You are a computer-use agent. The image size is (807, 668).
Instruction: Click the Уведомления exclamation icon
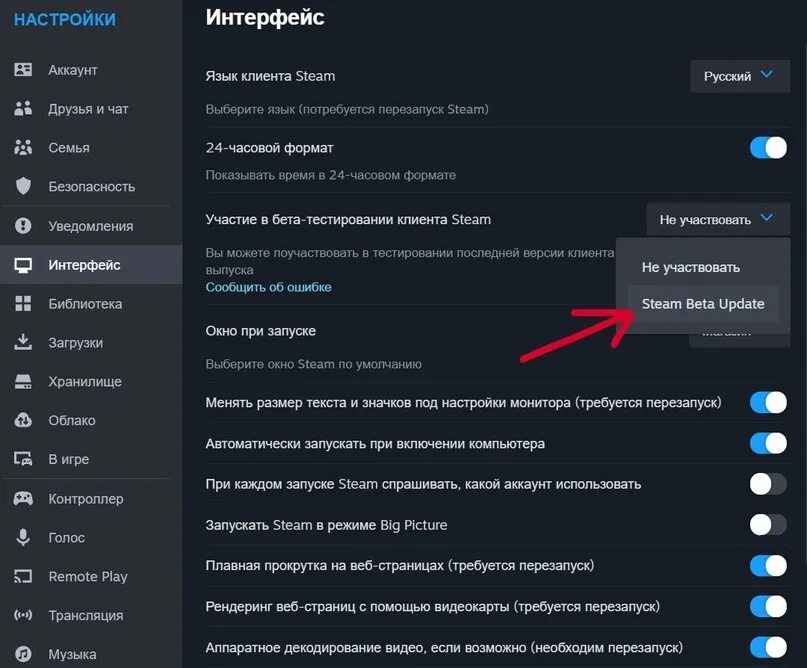click(23, 225)
